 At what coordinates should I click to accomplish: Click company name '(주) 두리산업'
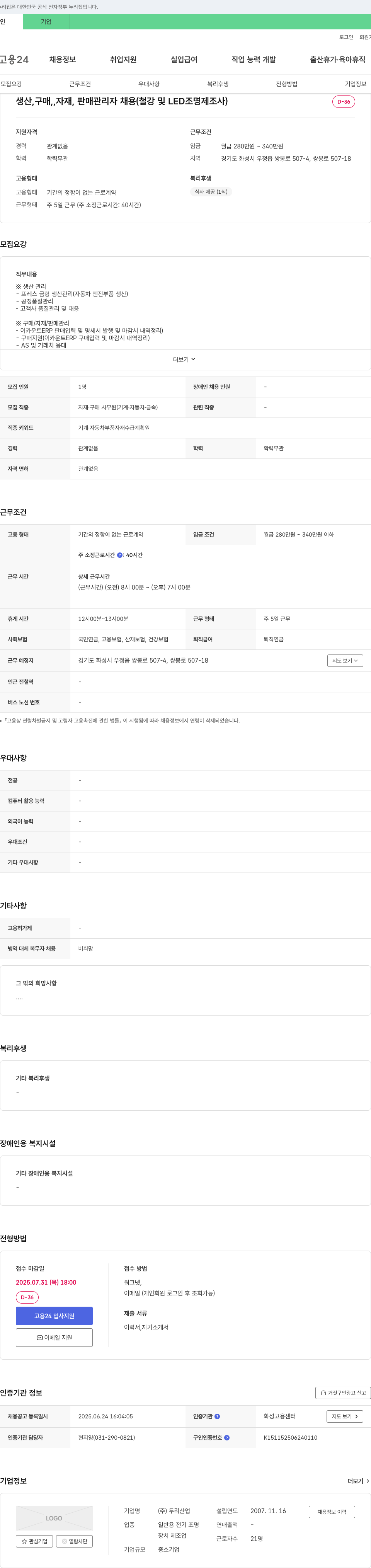coord(174,1511)
